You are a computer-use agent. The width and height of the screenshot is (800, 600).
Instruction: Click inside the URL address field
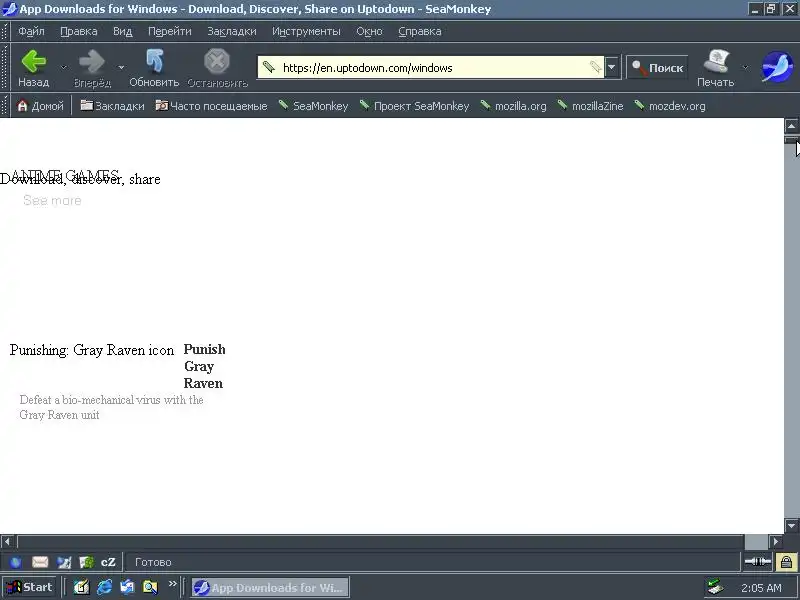click(433, 67)
